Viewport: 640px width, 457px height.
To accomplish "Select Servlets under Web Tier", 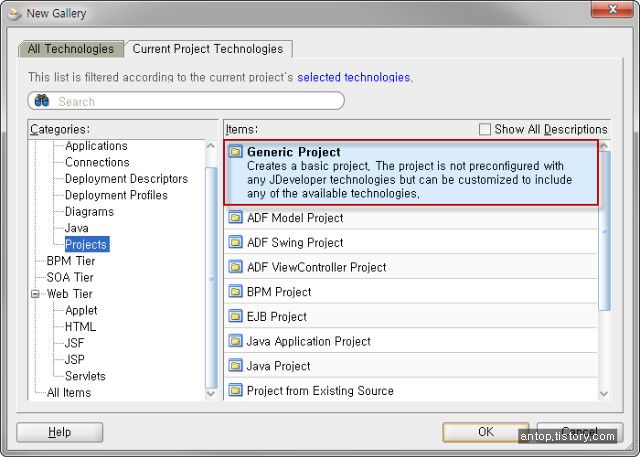I will [85, 376].
